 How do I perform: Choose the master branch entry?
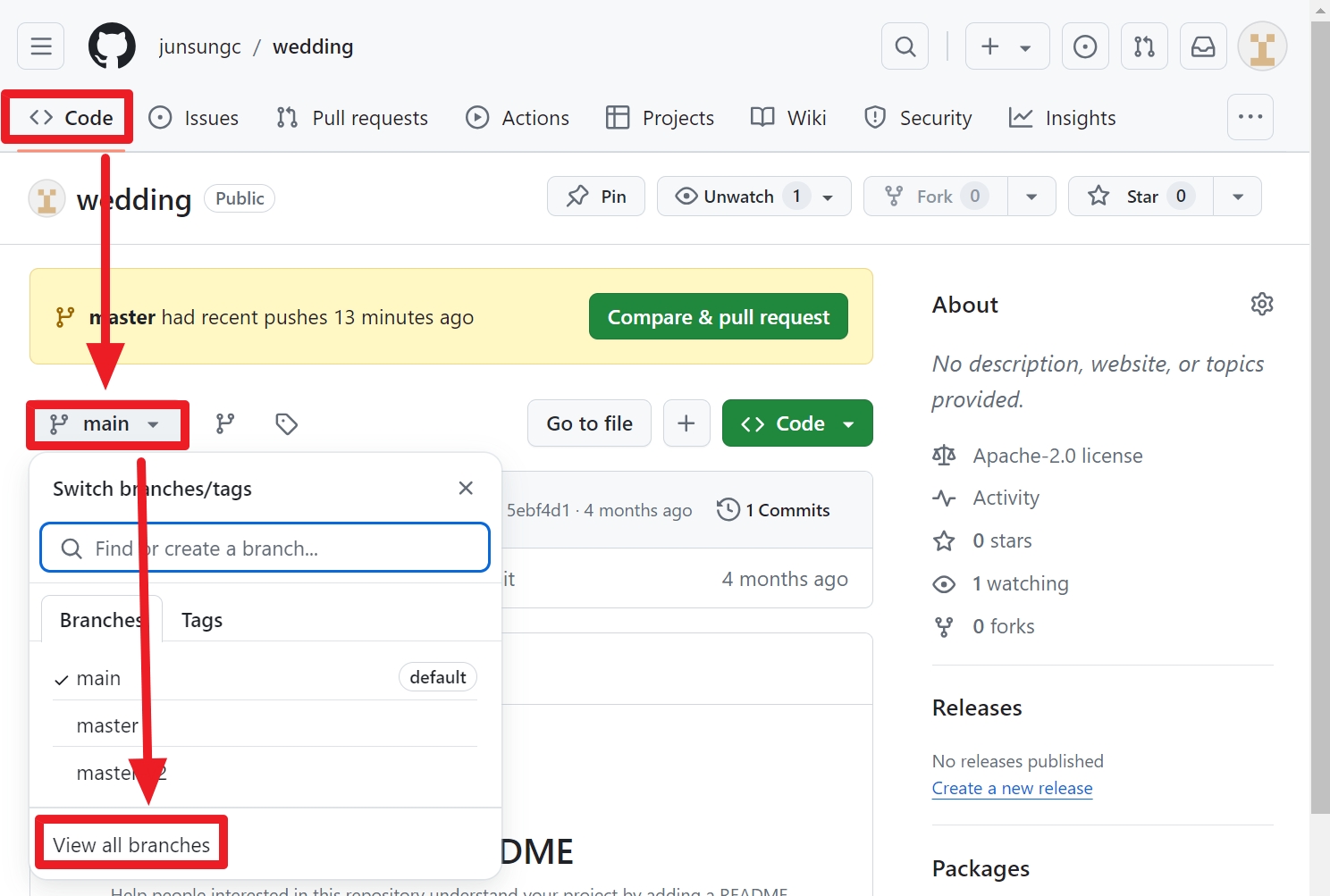[265, 725]
